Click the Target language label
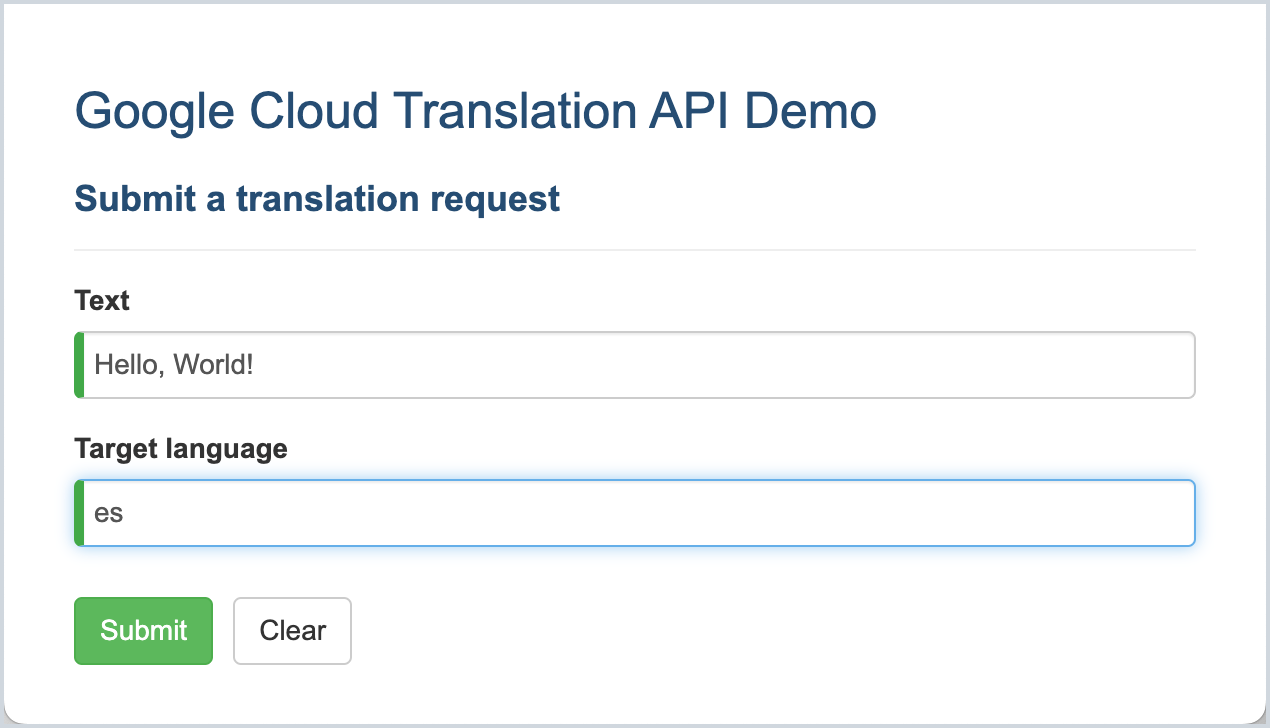The image size is (1270, 728). tap(181, 449)
